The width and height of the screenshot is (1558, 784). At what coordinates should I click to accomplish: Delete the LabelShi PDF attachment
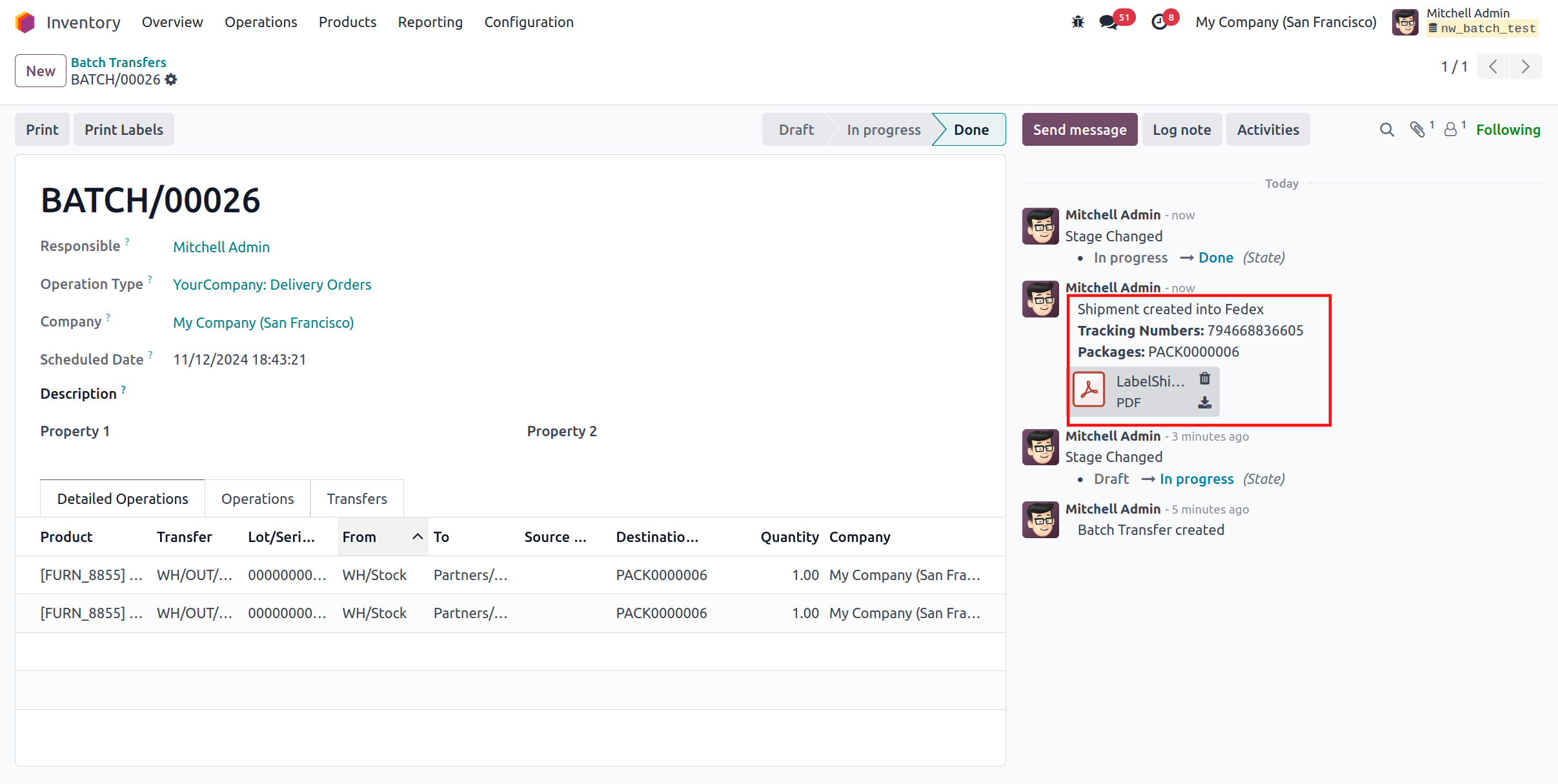pyautogui.click(x=1204, y=379)
